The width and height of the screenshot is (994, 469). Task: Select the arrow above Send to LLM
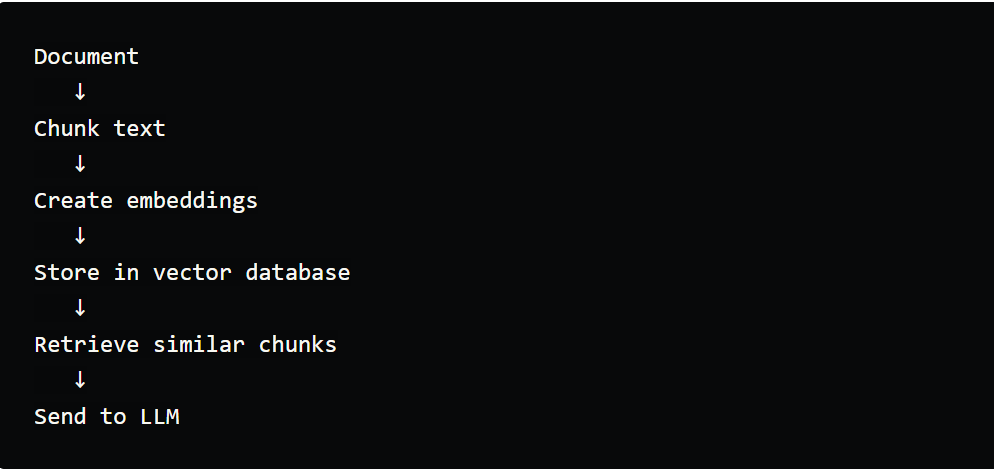tap(80, 380)
